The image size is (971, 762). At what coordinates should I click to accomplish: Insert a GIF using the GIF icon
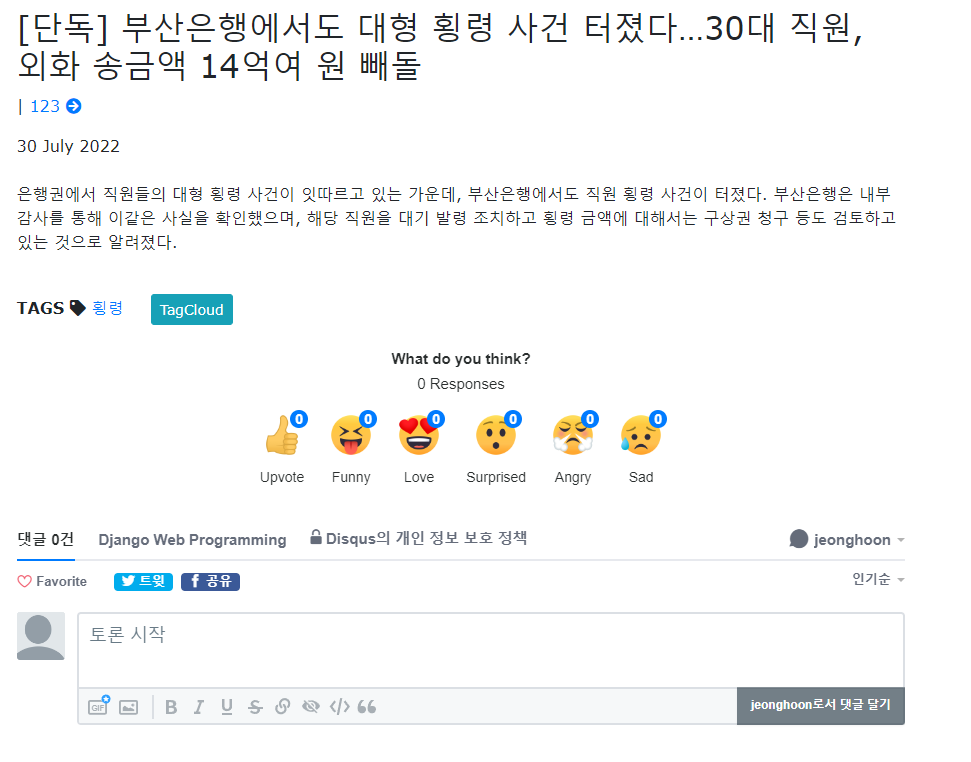point(98,706)
